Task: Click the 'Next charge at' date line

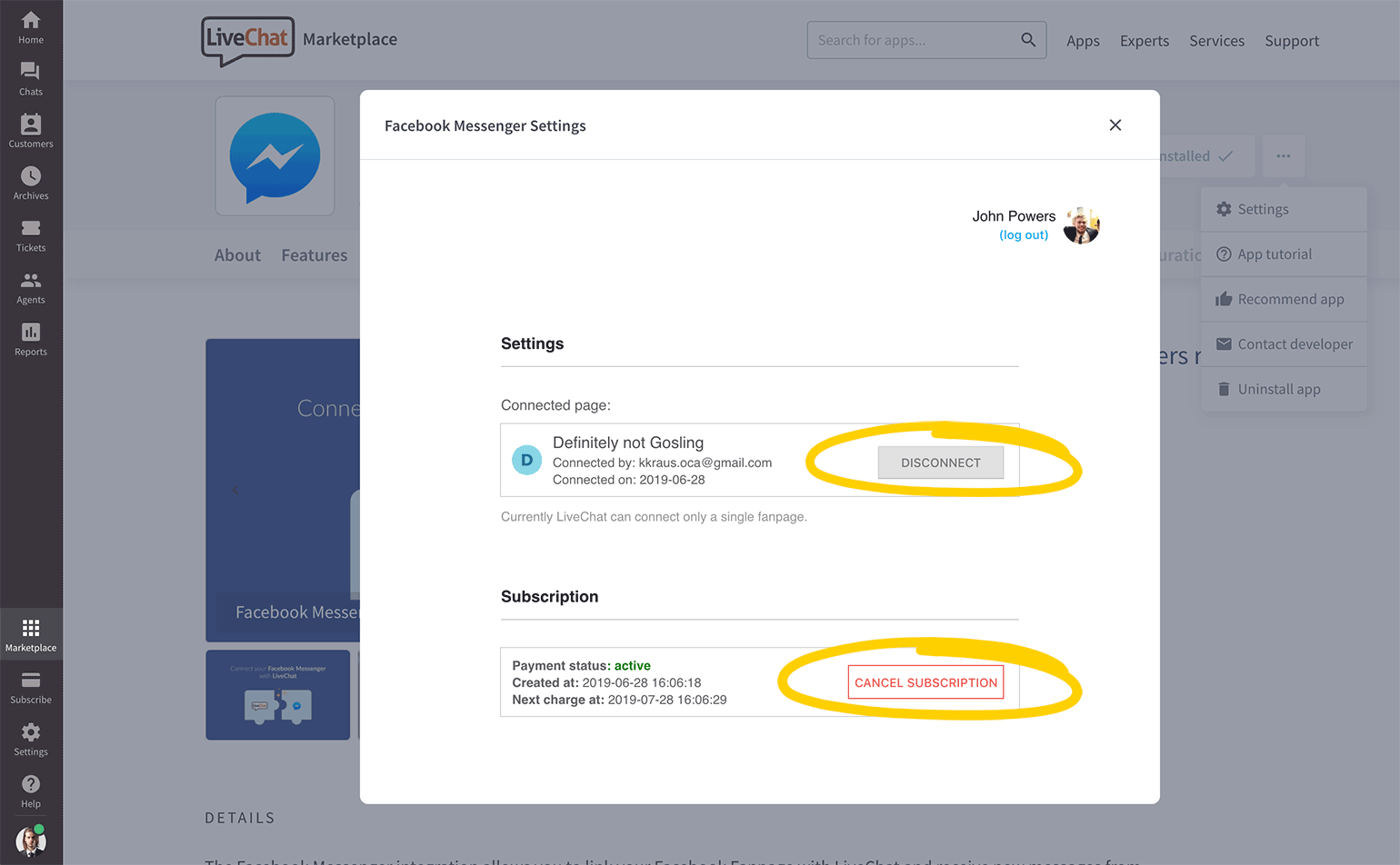Action: 619,700
